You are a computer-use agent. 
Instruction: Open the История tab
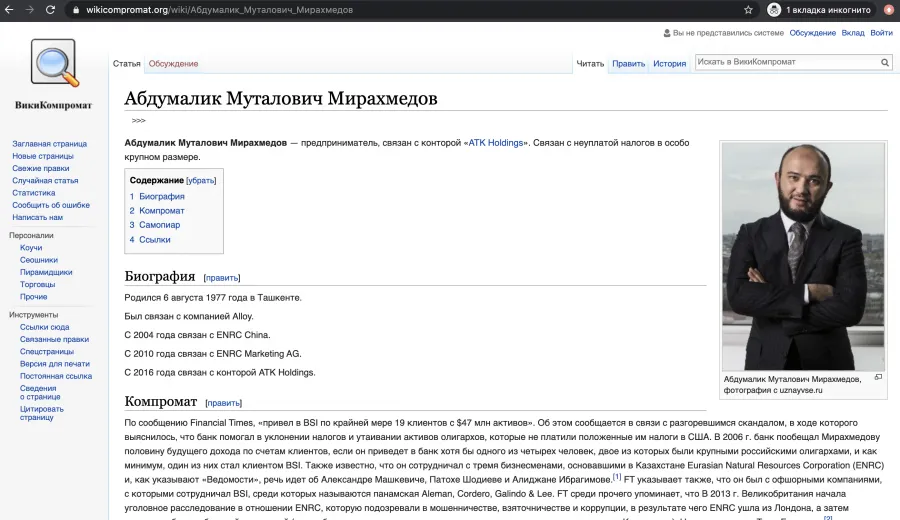(x=669, y=64)
